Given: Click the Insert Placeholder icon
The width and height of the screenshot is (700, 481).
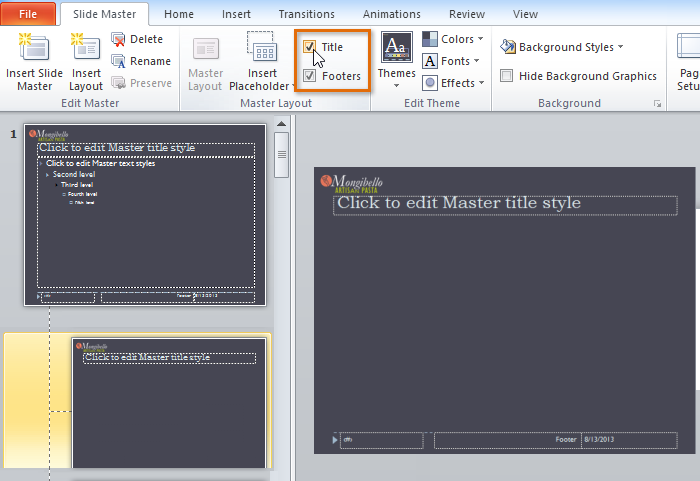Looking at the screenshot, I should click(262, 47).
